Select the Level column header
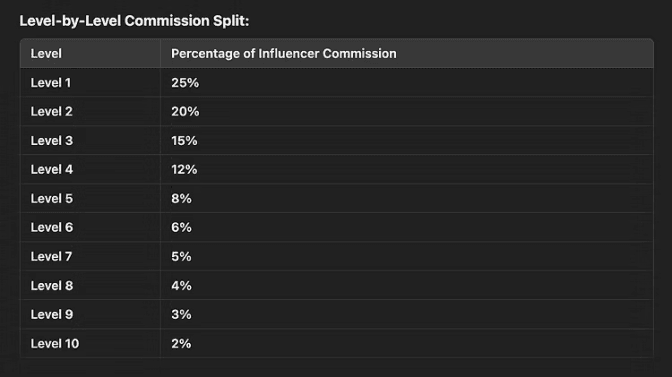The width and height of the screenshot is (672, 377). pyautogui.click(x=46, y=54)
